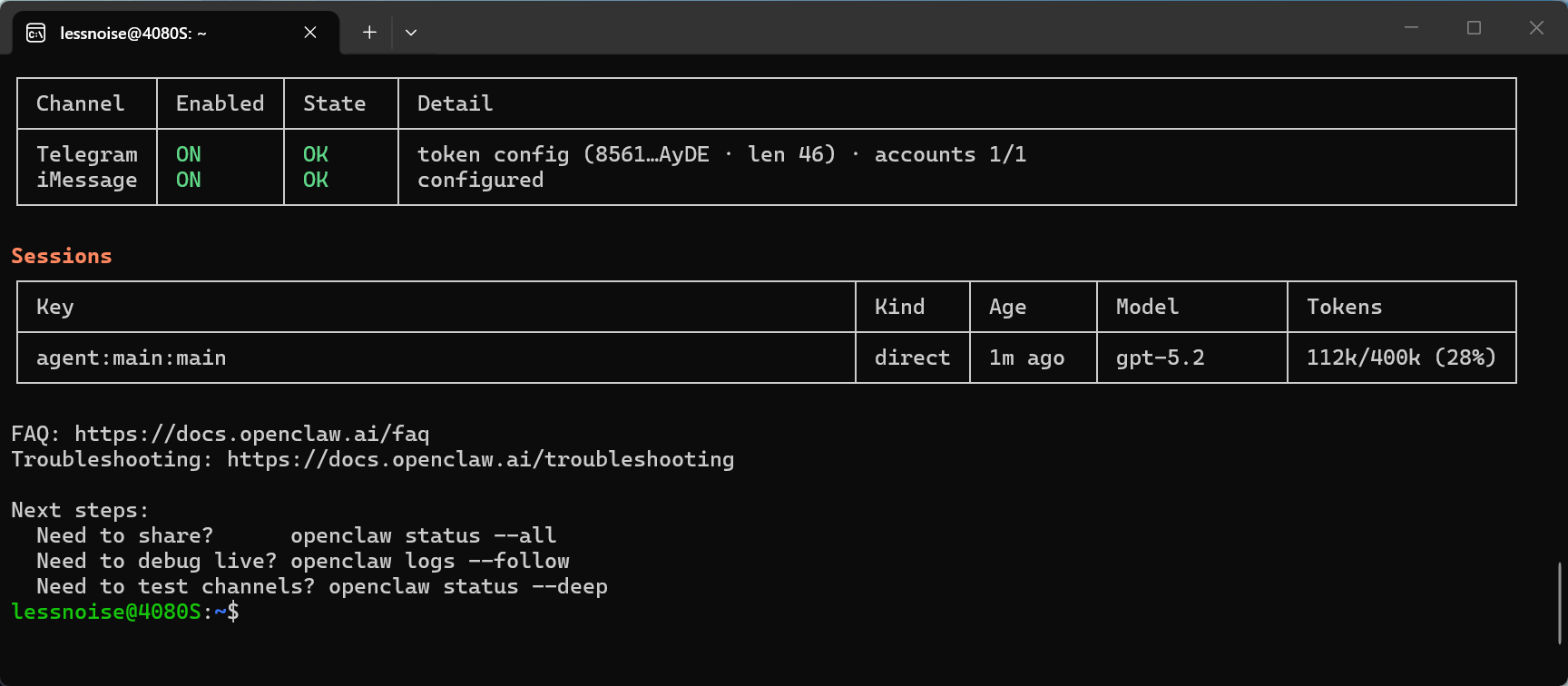The height and width of the screenshot is (686, 1568).
Task: Click the 112k/400k token usage cell
Action: tap(1400, 358)
